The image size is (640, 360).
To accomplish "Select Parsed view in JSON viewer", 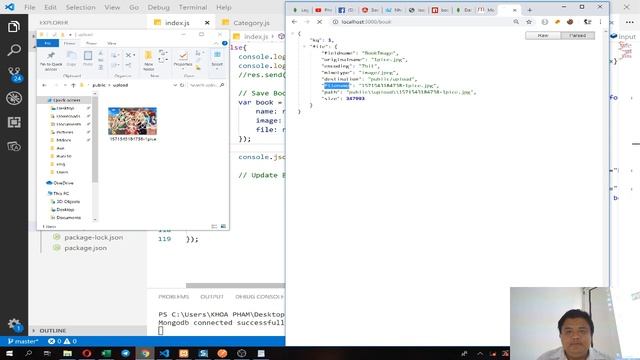I will (577, 36).
